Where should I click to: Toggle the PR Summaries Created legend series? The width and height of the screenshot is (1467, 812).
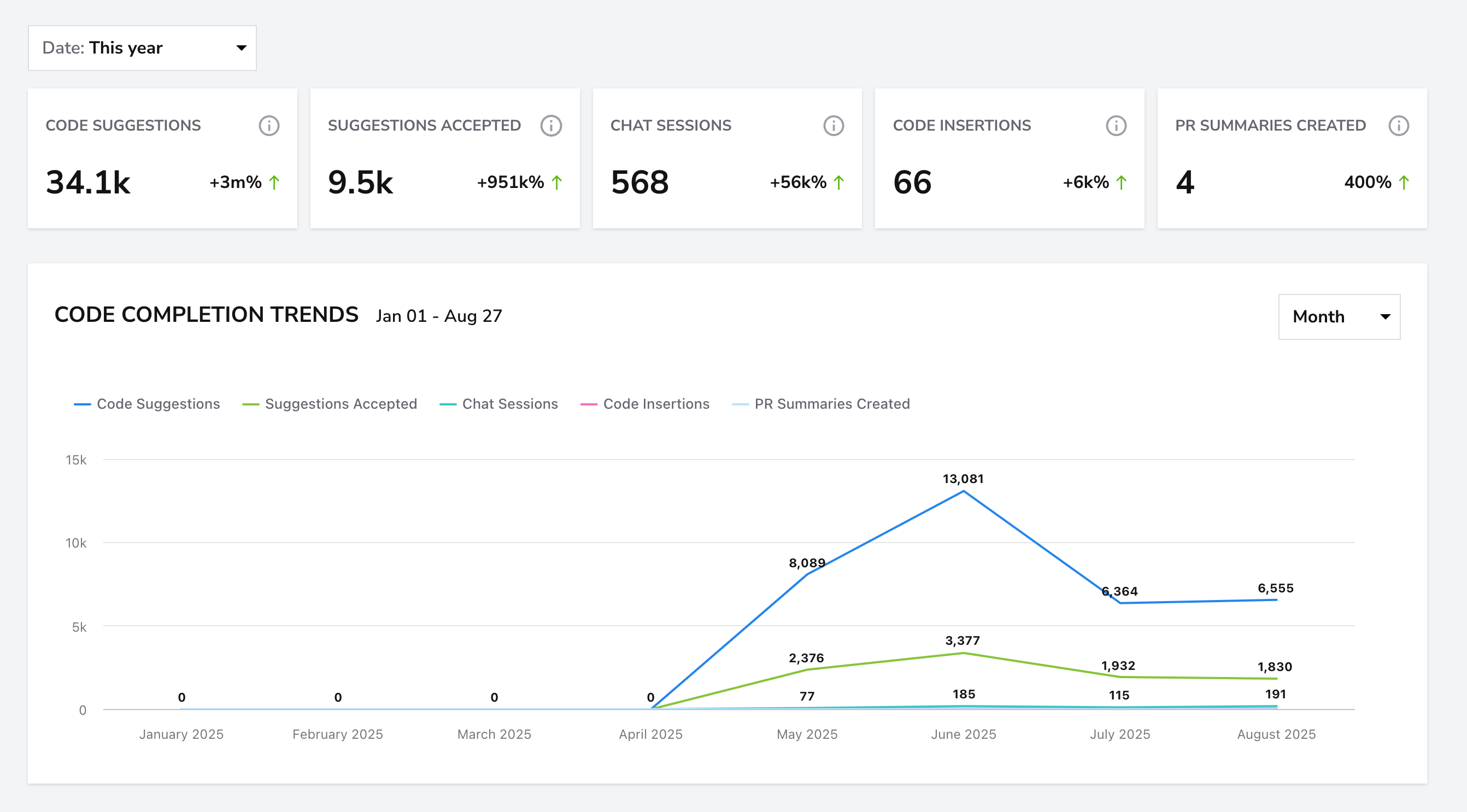point(820,404)
